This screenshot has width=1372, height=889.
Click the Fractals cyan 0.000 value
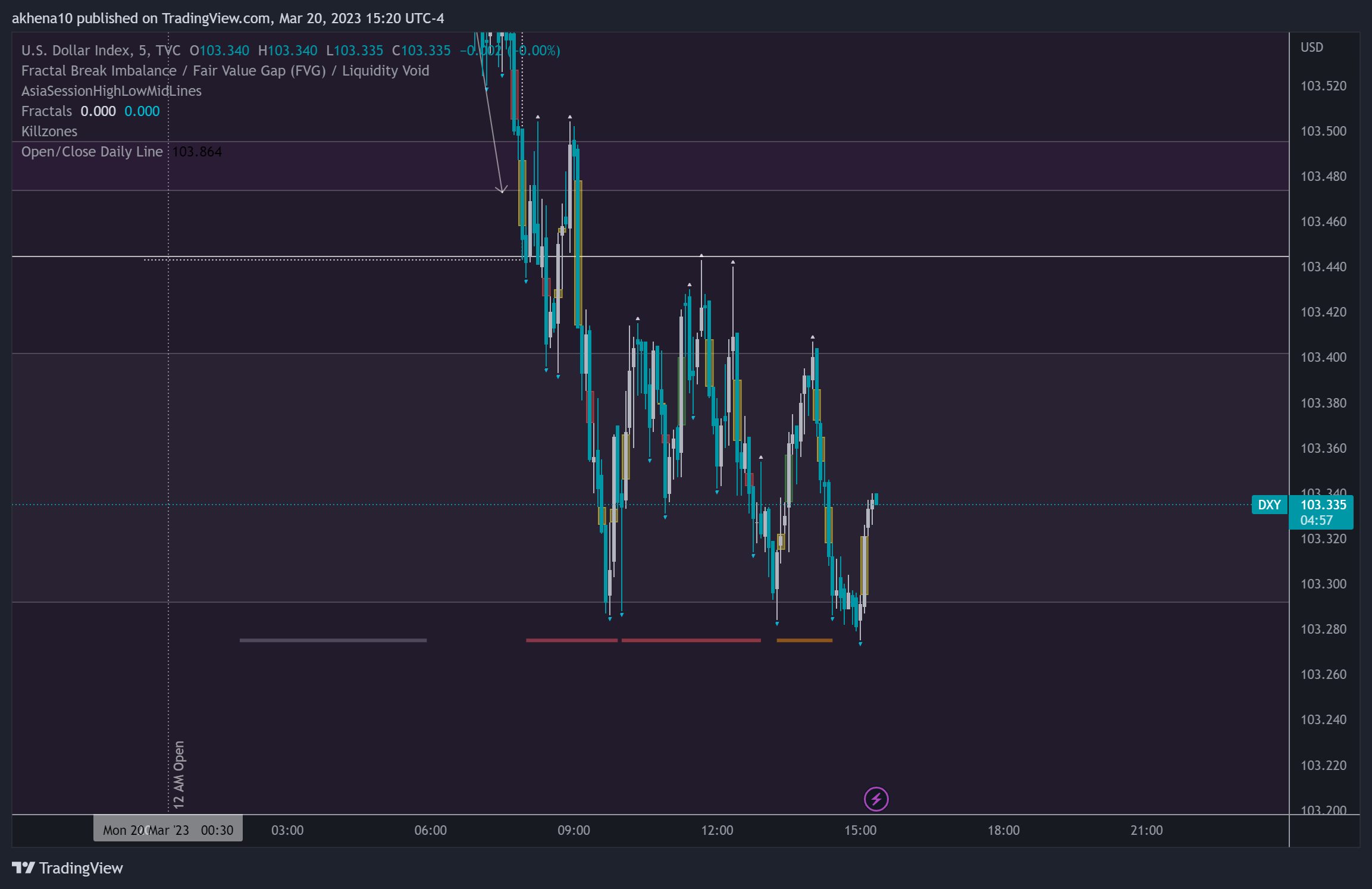coord(142,111)
